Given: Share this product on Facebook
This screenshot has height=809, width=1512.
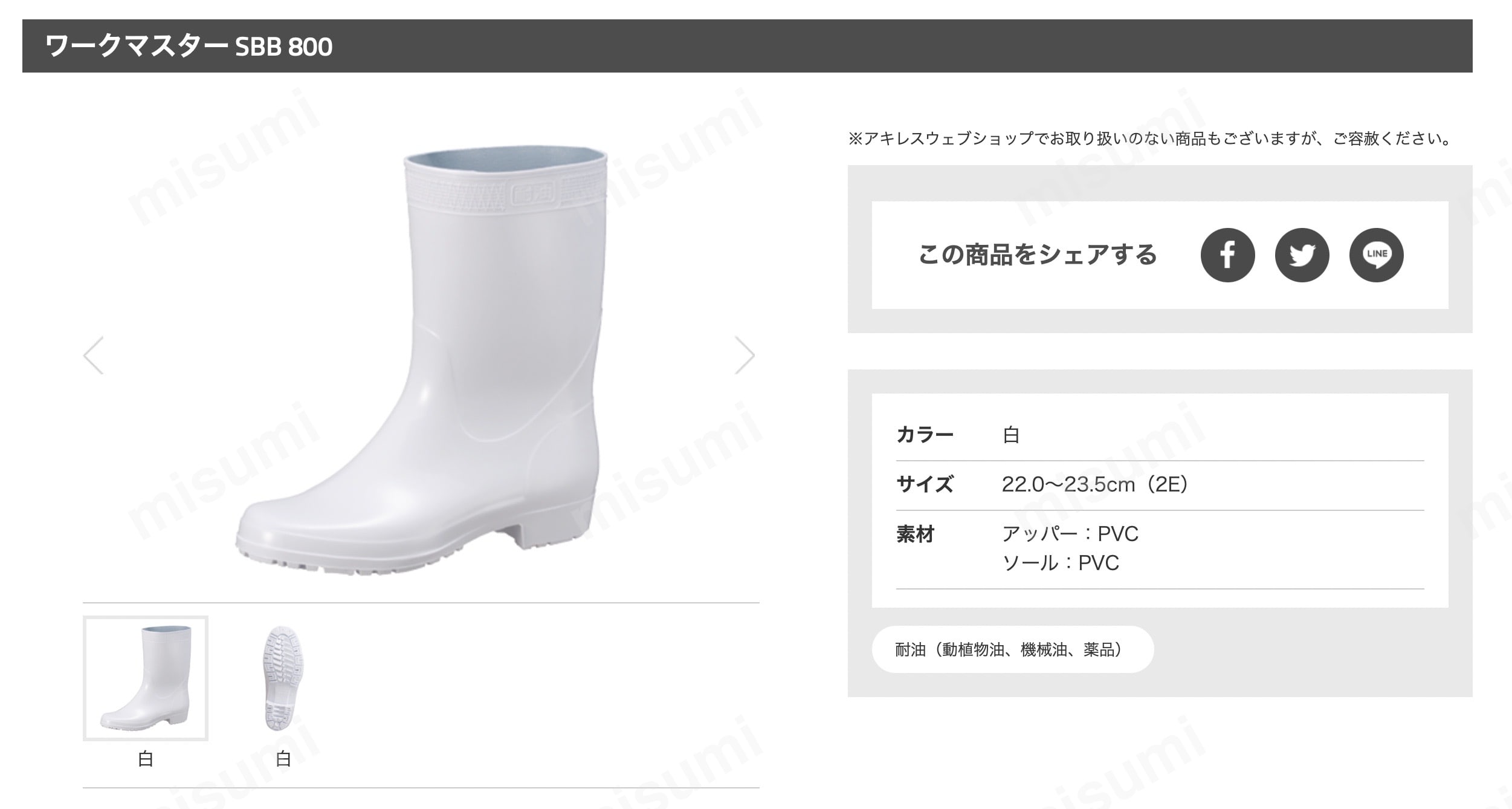Looking at the screenshot, I should point(1227,255).
